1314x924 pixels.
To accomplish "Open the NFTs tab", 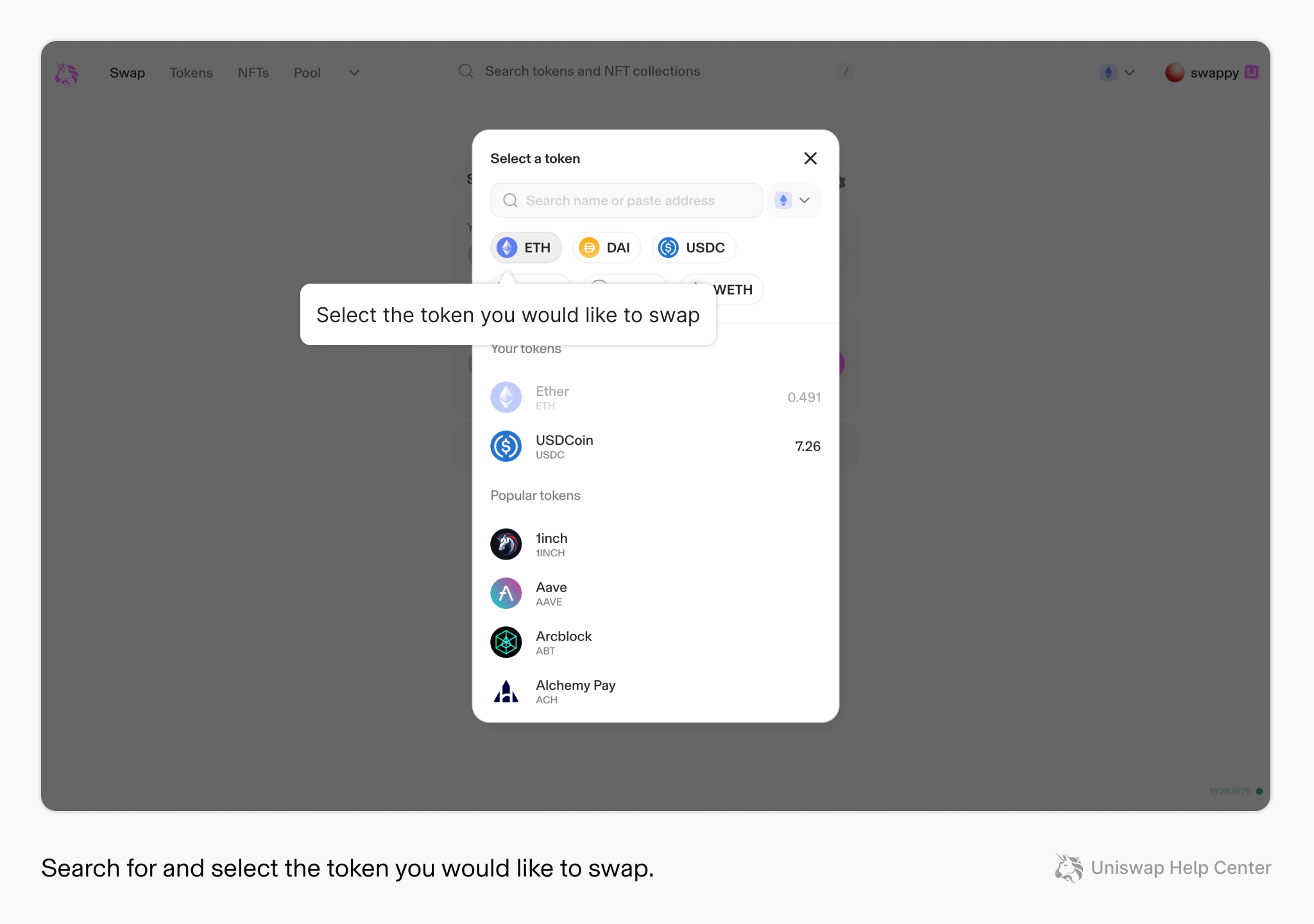I will point(253,73).
